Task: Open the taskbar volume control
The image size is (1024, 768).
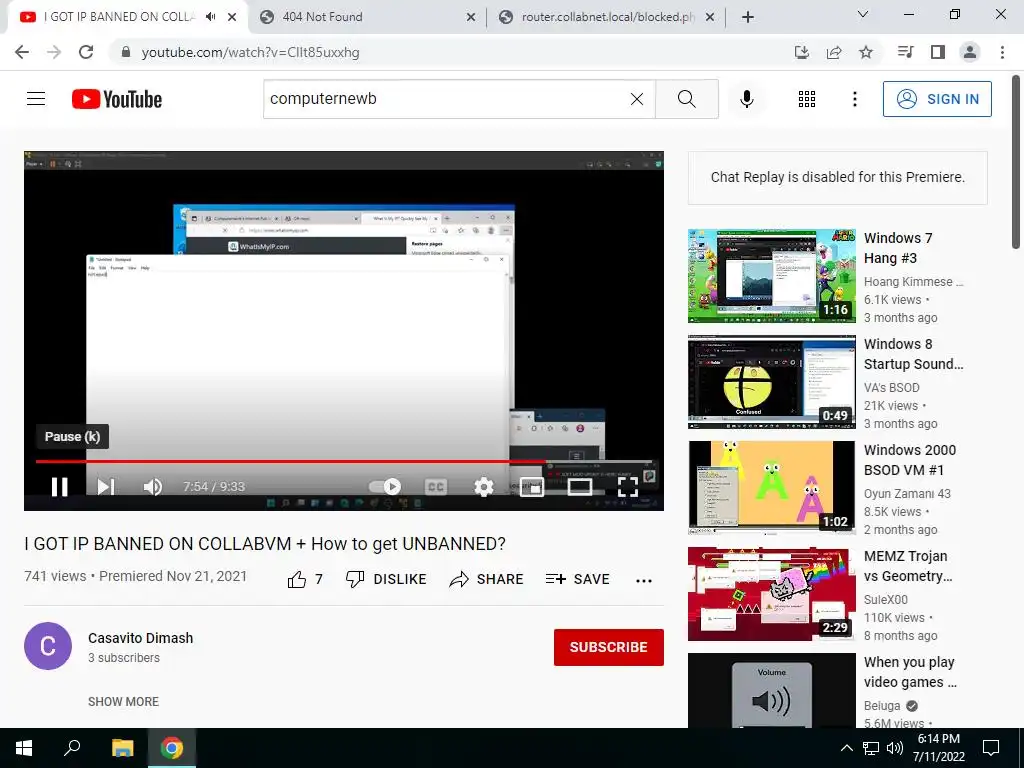Action: click(x=895, y=748)
